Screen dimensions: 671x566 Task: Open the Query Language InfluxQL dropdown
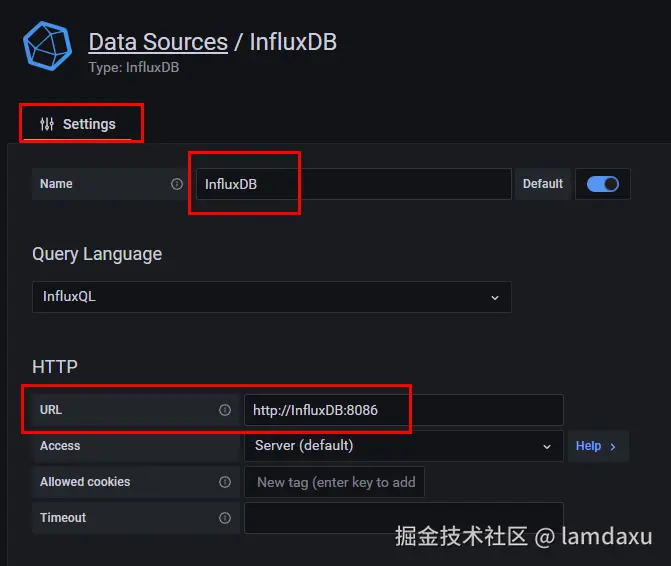click(x=271, y=297)
